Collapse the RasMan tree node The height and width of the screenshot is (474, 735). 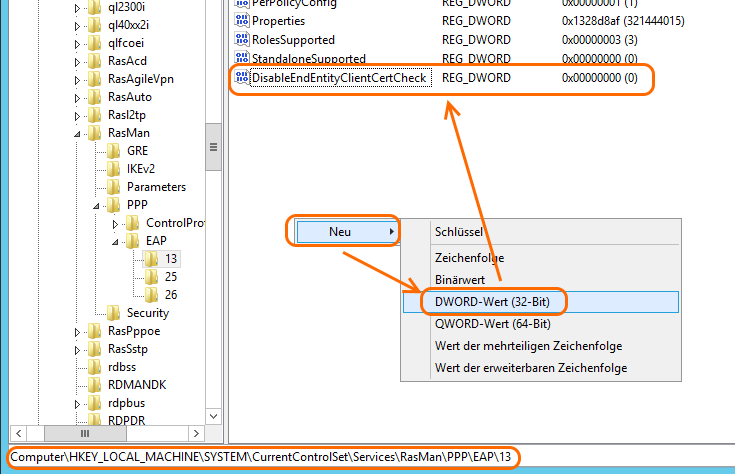tap(79, 133)
